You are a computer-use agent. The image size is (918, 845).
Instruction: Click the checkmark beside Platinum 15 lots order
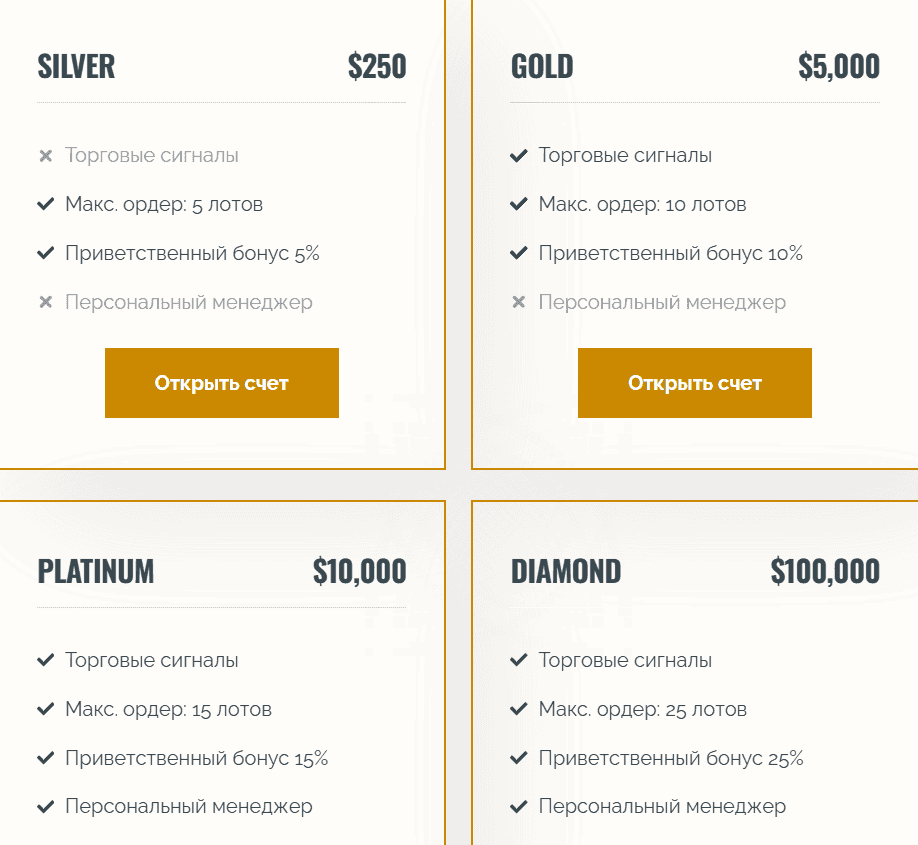[x=45, y=710]
